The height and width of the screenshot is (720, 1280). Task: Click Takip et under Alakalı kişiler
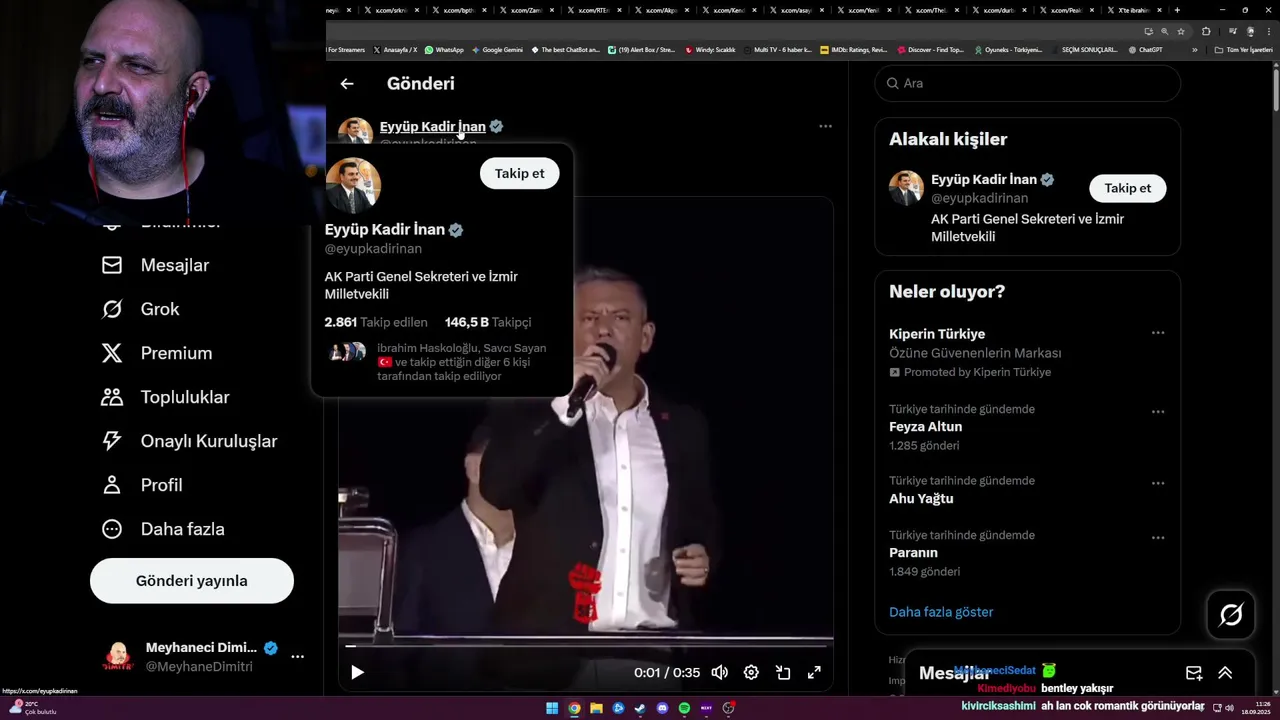pos(1127,188)
